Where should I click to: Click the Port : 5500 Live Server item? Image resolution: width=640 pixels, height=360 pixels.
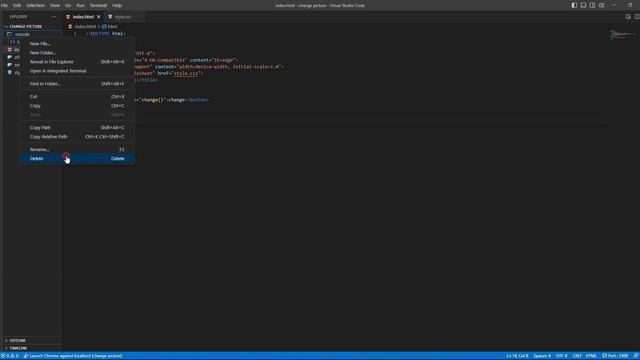[x=615, y=356]
